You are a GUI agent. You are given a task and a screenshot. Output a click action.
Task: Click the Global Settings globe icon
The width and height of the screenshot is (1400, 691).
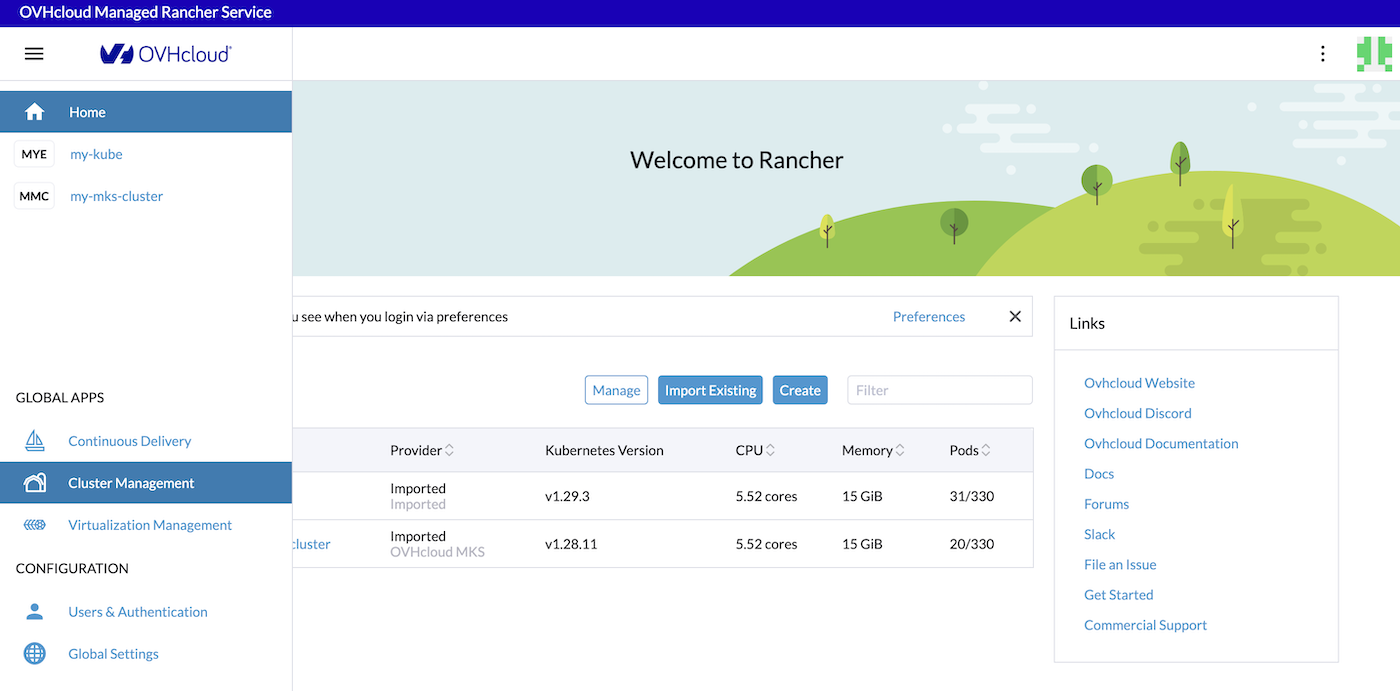point(33,653)
